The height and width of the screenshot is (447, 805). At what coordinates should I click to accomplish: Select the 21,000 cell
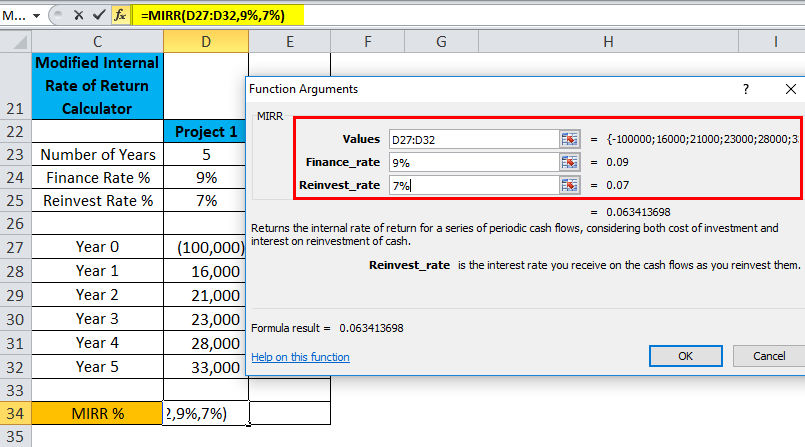click(206, 295)
